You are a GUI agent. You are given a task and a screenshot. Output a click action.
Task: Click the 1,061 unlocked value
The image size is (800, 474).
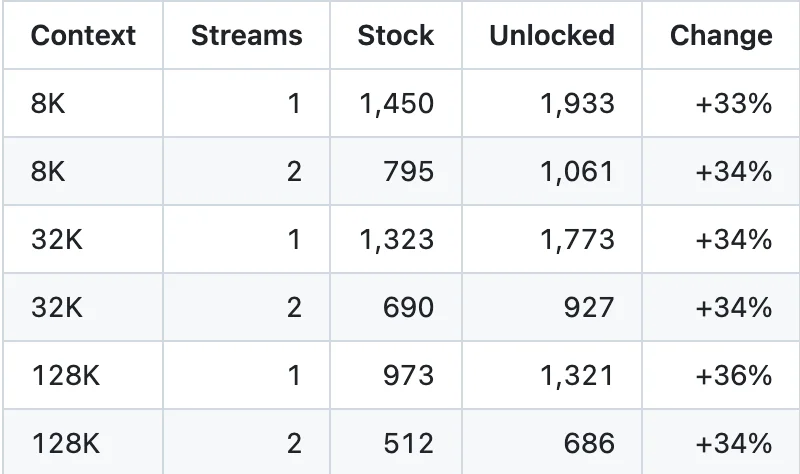pos(577,171)
